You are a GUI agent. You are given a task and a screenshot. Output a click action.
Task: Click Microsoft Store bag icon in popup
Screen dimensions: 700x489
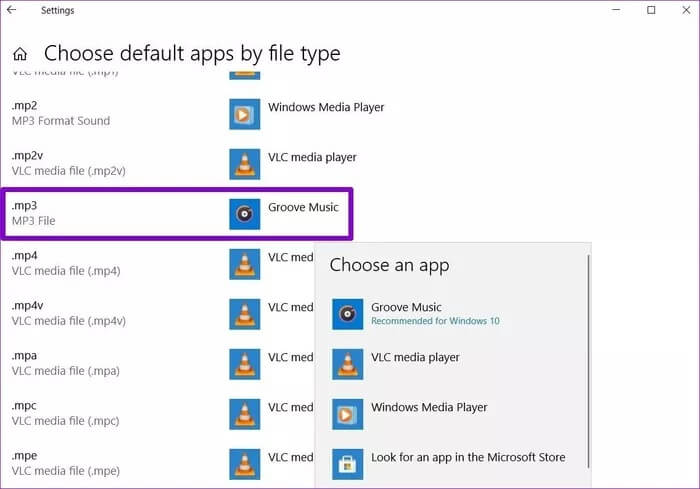click(347, 464)
